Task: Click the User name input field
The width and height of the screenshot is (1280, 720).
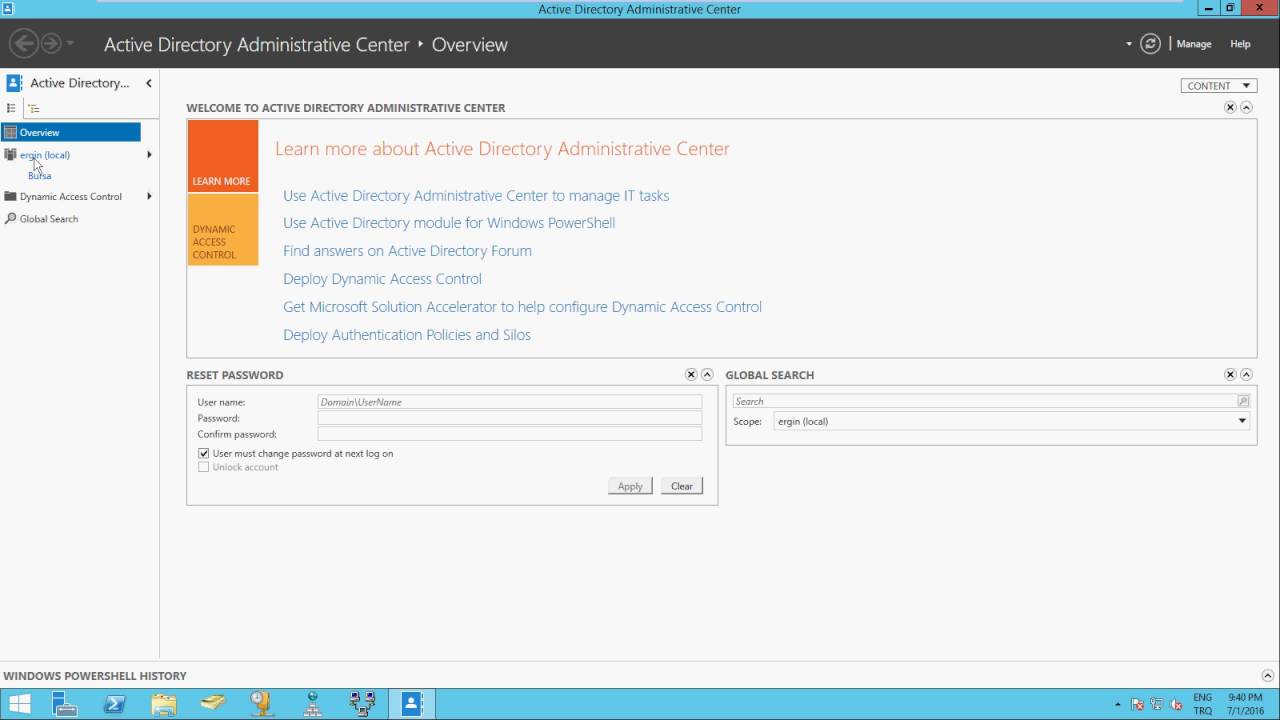Action: 510,402
